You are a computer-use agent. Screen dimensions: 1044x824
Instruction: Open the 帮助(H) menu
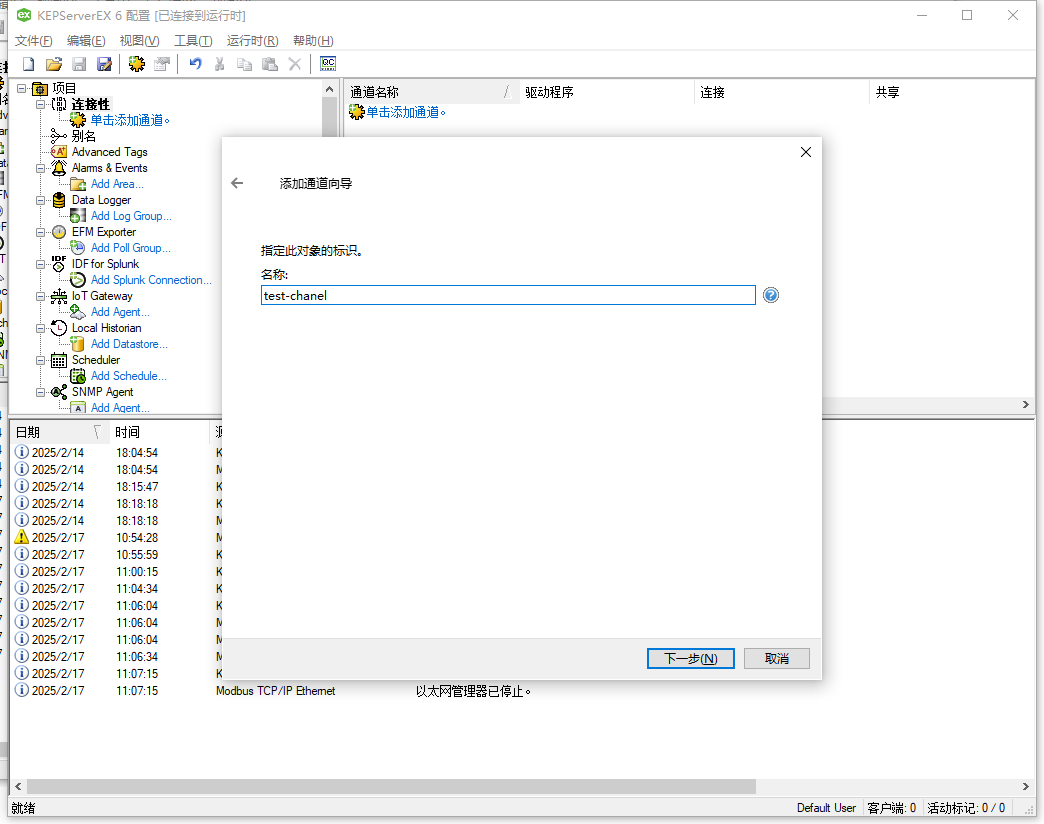point(313,41)
